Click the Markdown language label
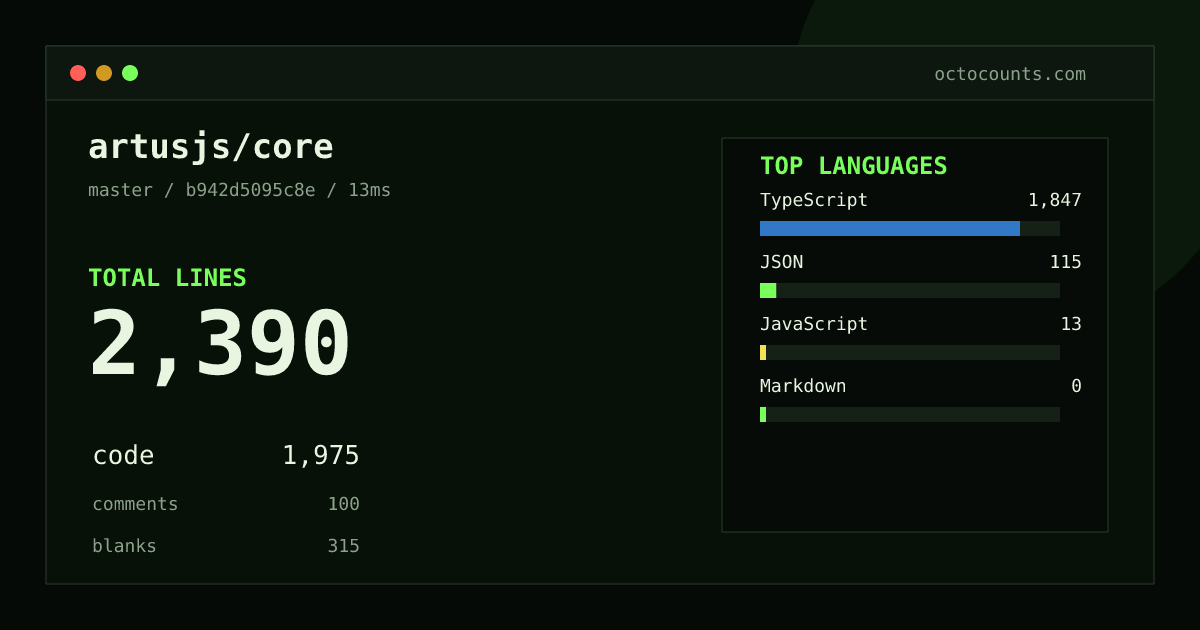The image size is (1200, 630). tap(803, 386)
